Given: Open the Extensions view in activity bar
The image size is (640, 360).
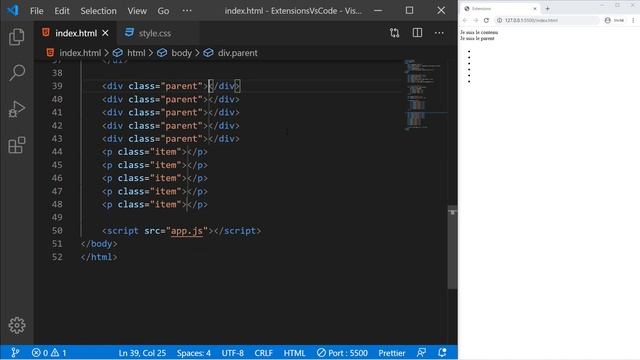Looking at the screenshot, I should point(17,145).
